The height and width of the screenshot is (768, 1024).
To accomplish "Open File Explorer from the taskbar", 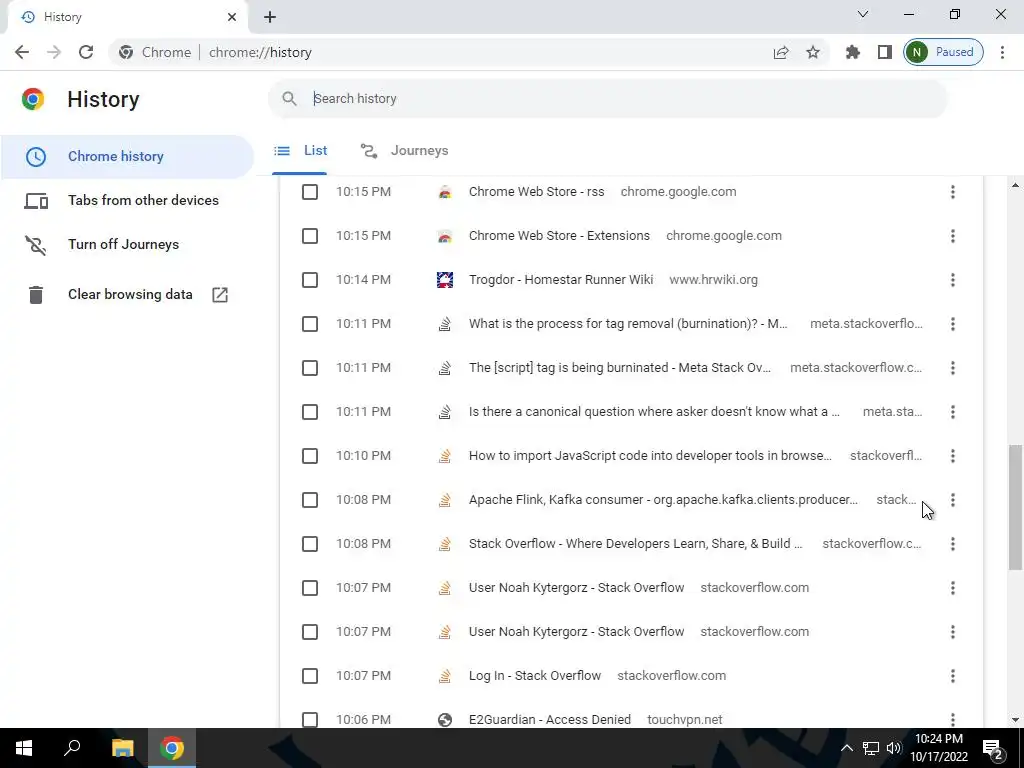I will click(x=122, y=748).
